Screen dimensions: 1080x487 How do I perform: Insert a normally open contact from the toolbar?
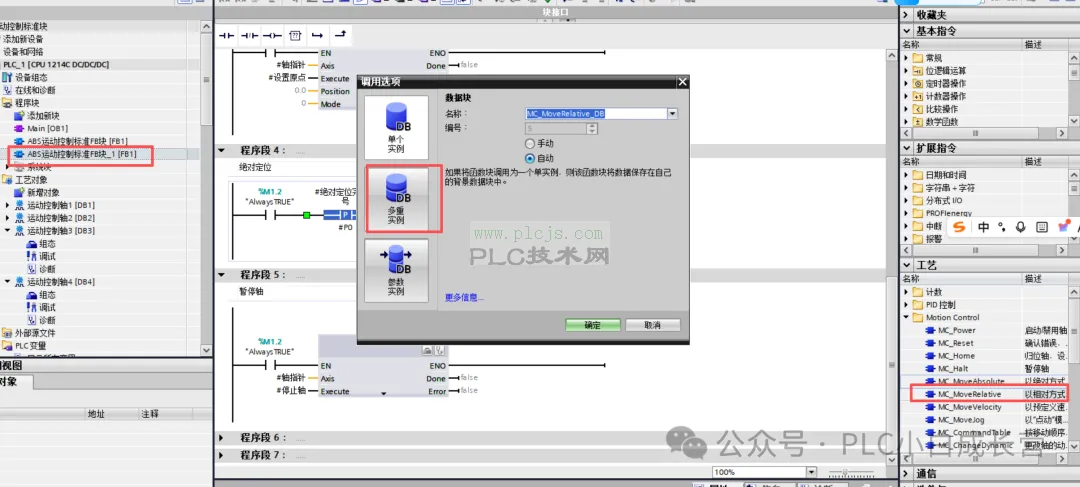point(227,35)
